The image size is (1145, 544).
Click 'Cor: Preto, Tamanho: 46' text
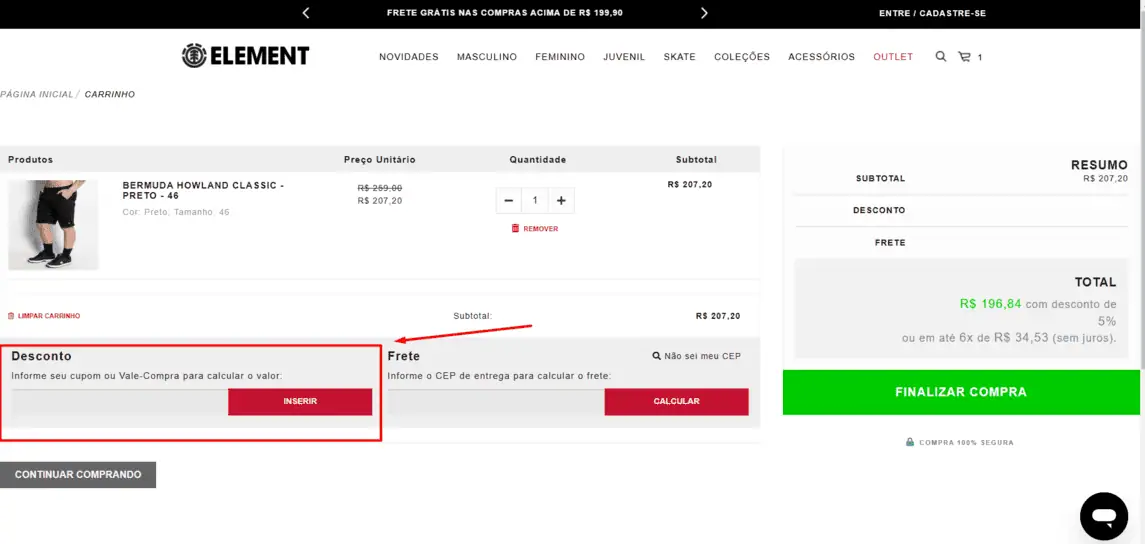[176, 212]
